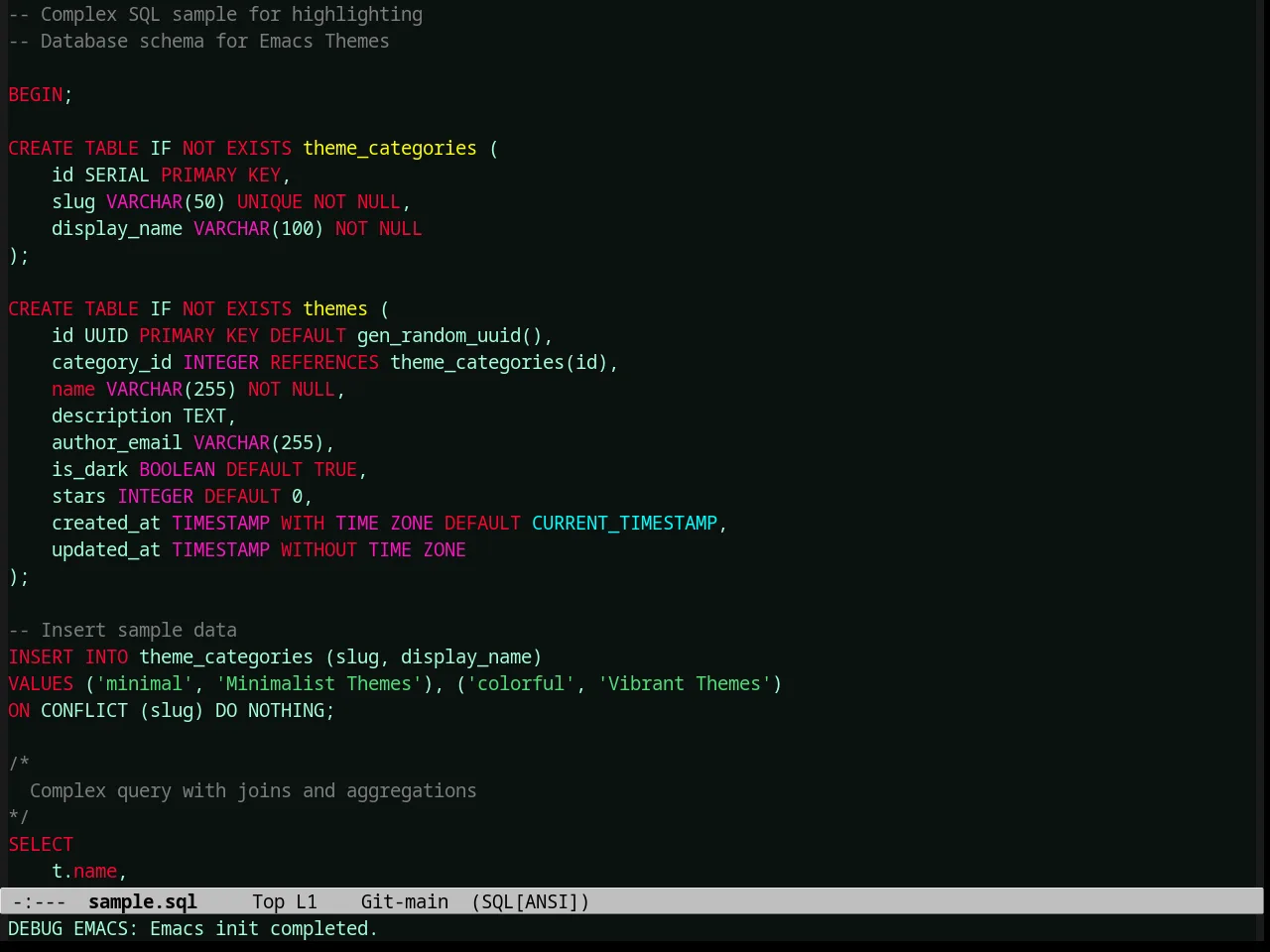This screenshot has width=1270, height=952.
Task: Click BOOLEAN type on is_dark line
Action: (x=178, y=469)
